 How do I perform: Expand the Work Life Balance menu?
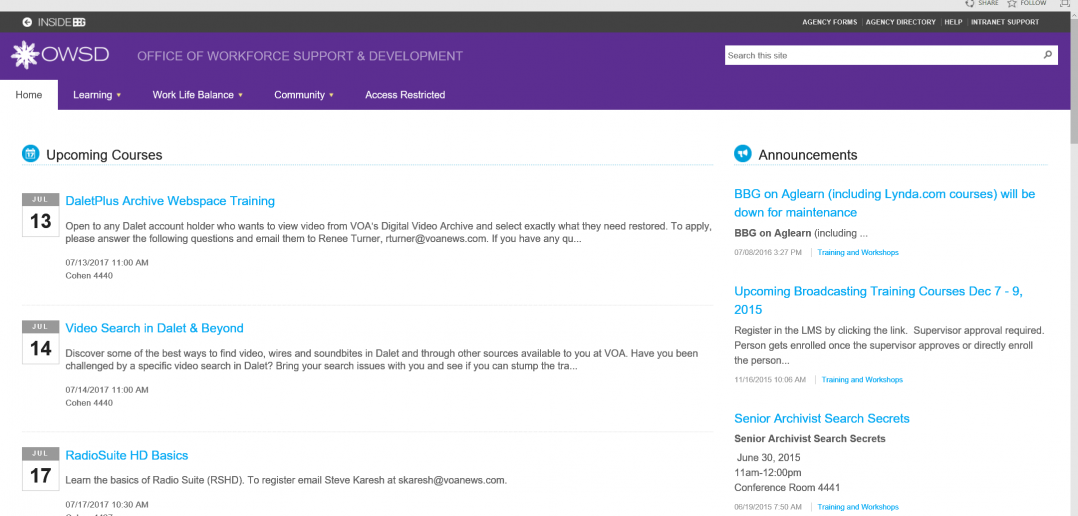point(197,95)
